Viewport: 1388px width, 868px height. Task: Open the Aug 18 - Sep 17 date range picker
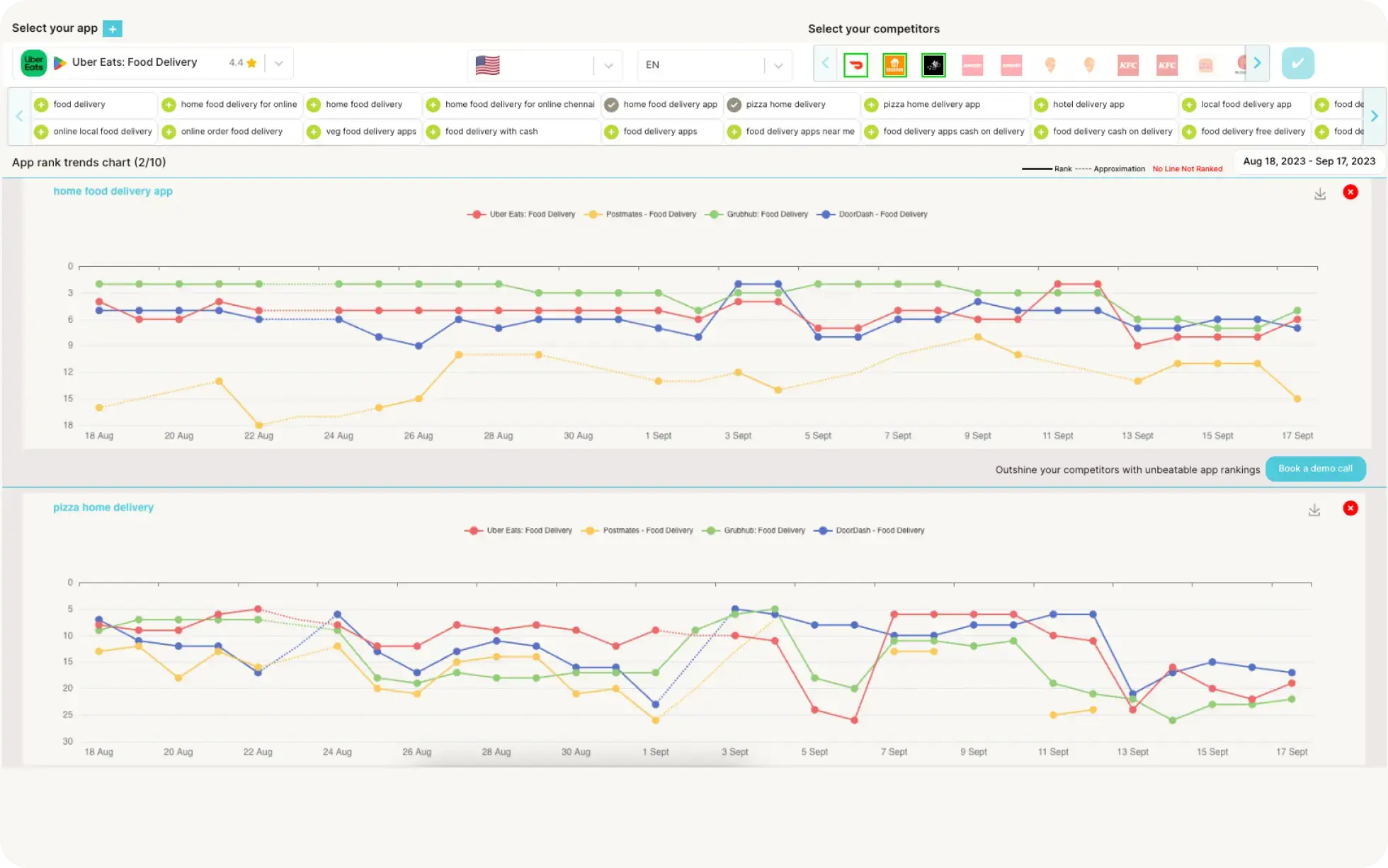click(x=1309, y=161)
